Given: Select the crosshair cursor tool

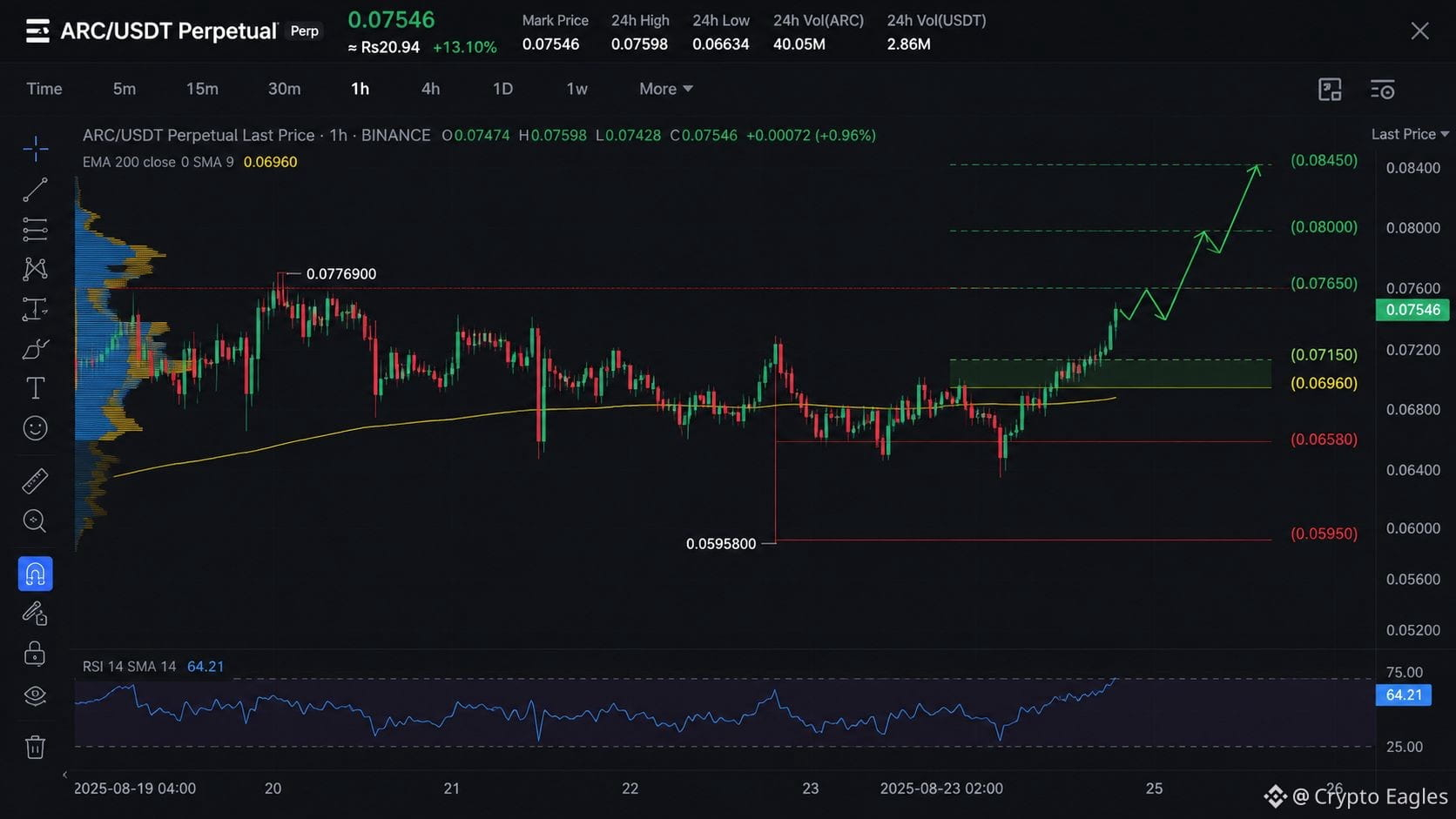Looking at the screenshot, I should coord(35,149).
